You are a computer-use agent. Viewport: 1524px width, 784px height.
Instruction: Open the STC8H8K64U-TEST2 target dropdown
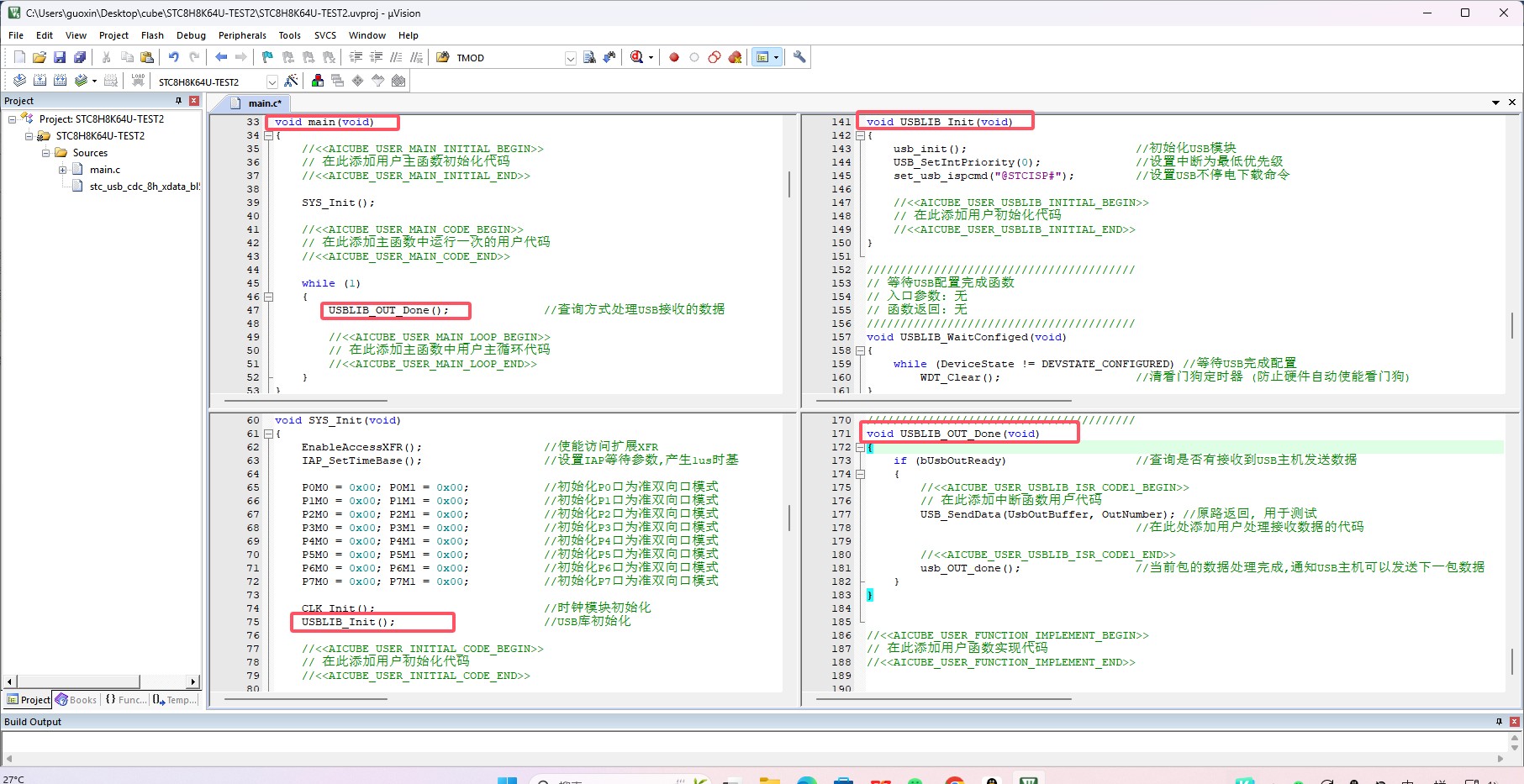tap(272, 82)
